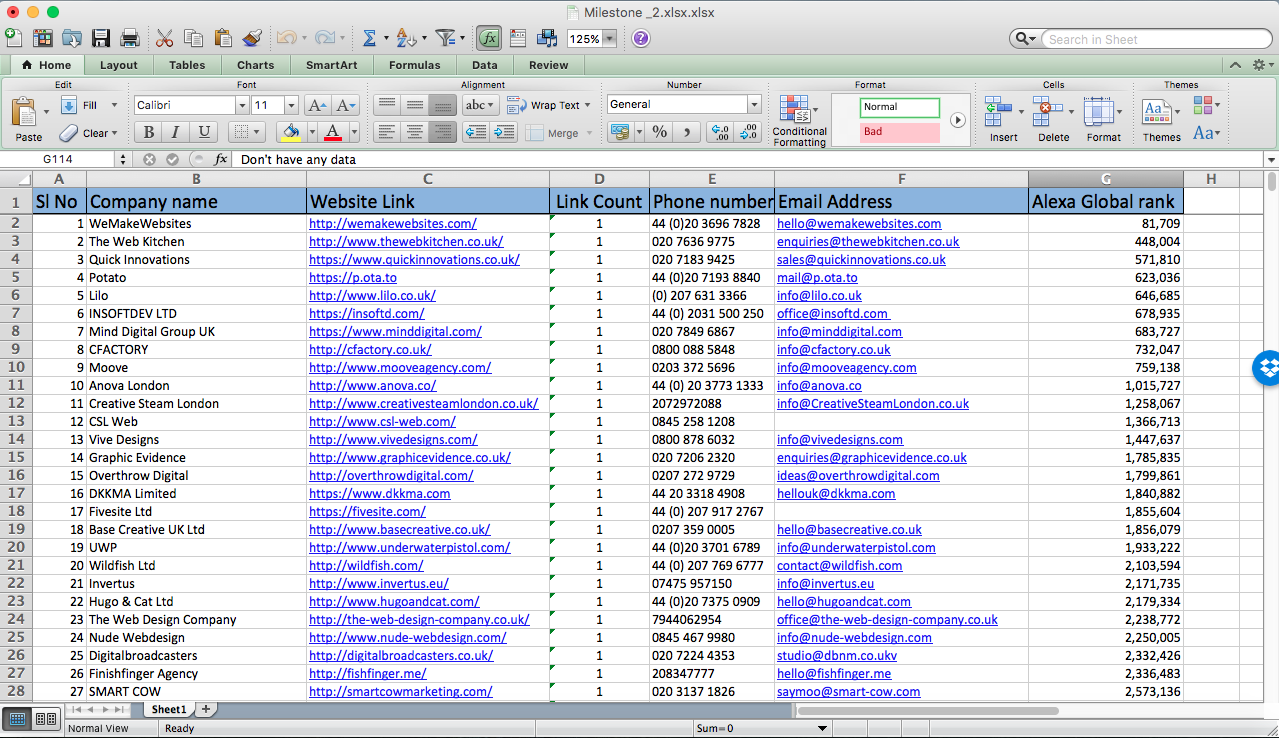Click the Delete cells button
Image resolution: width=1279 pixels, height=738 pixels.
(1053, 120)
